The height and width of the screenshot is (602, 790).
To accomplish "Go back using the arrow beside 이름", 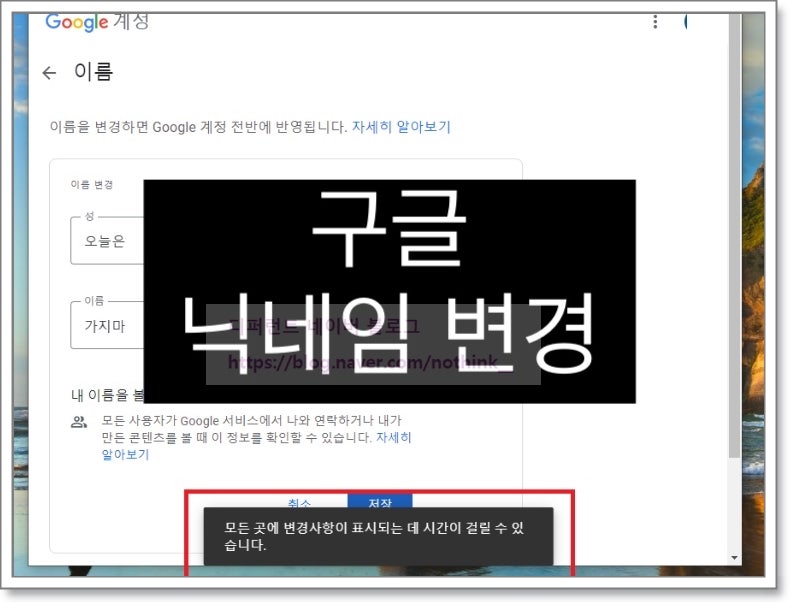I will coord(49,73).
